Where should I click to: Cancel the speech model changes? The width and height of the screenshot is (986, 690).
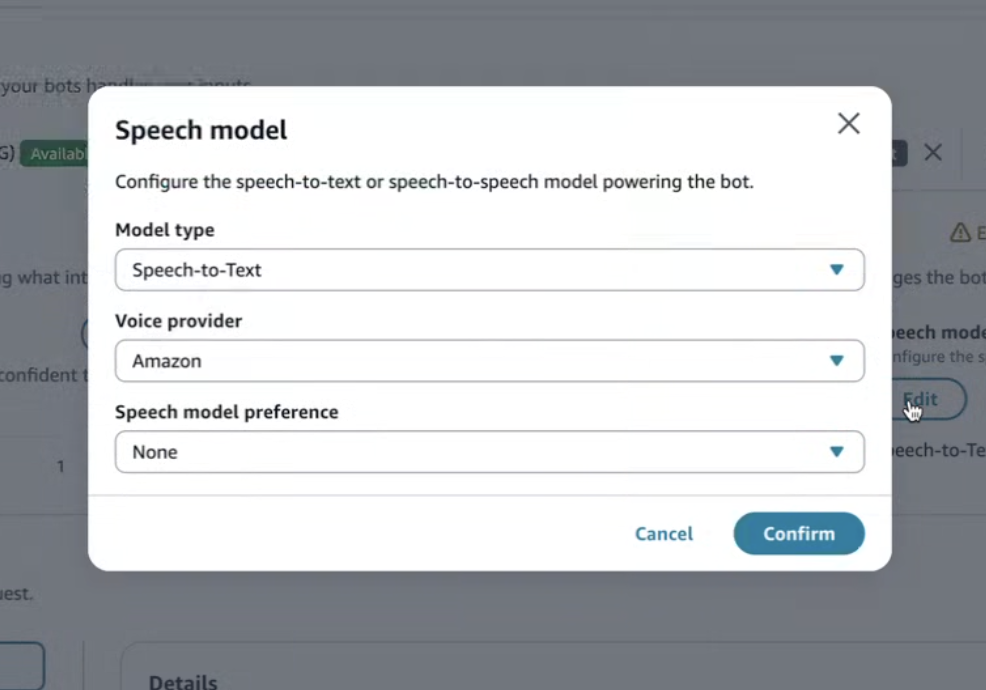coord(663,533)
